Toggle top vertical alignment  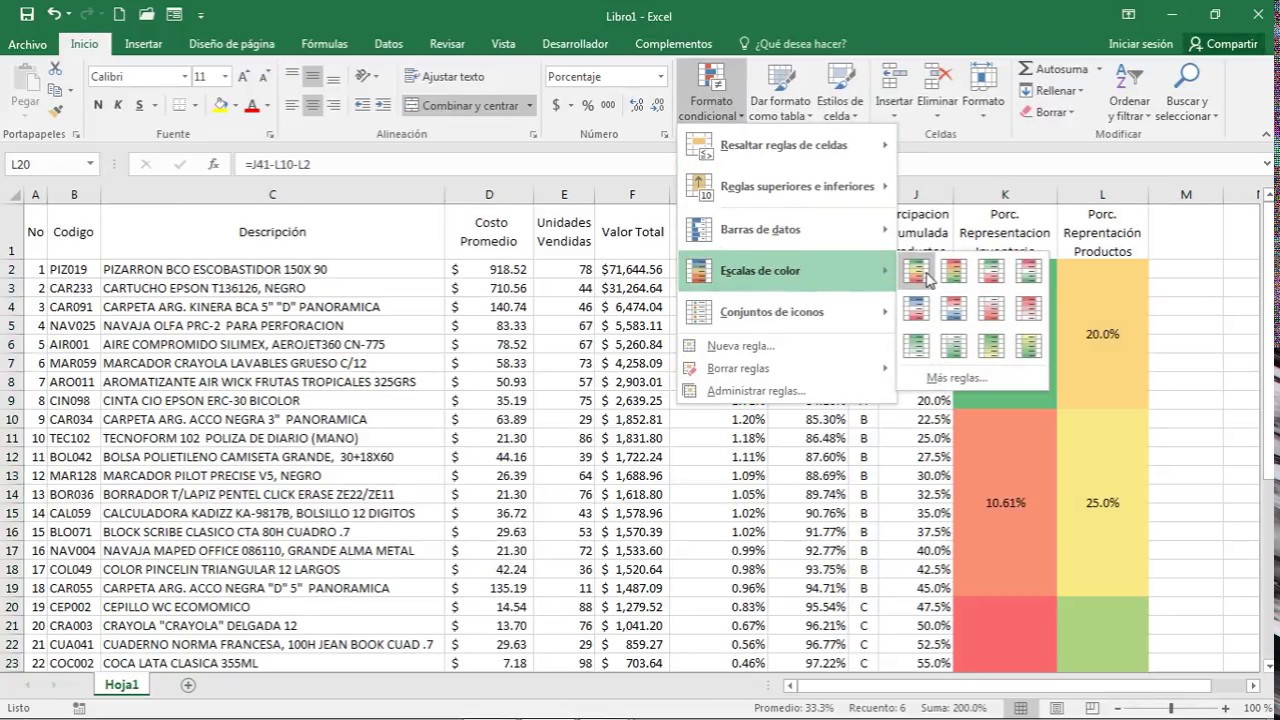pyautogui.click(x=292, y=77)
